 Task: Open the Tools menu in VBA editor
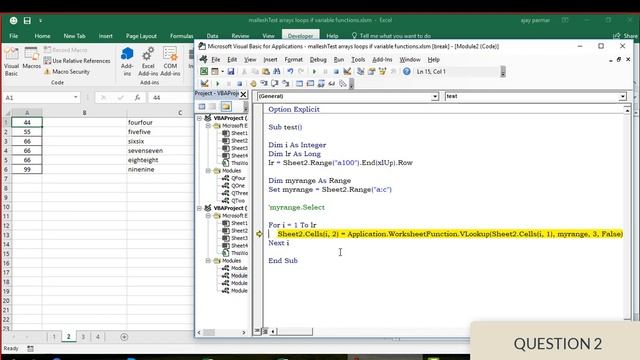[358, 60]
